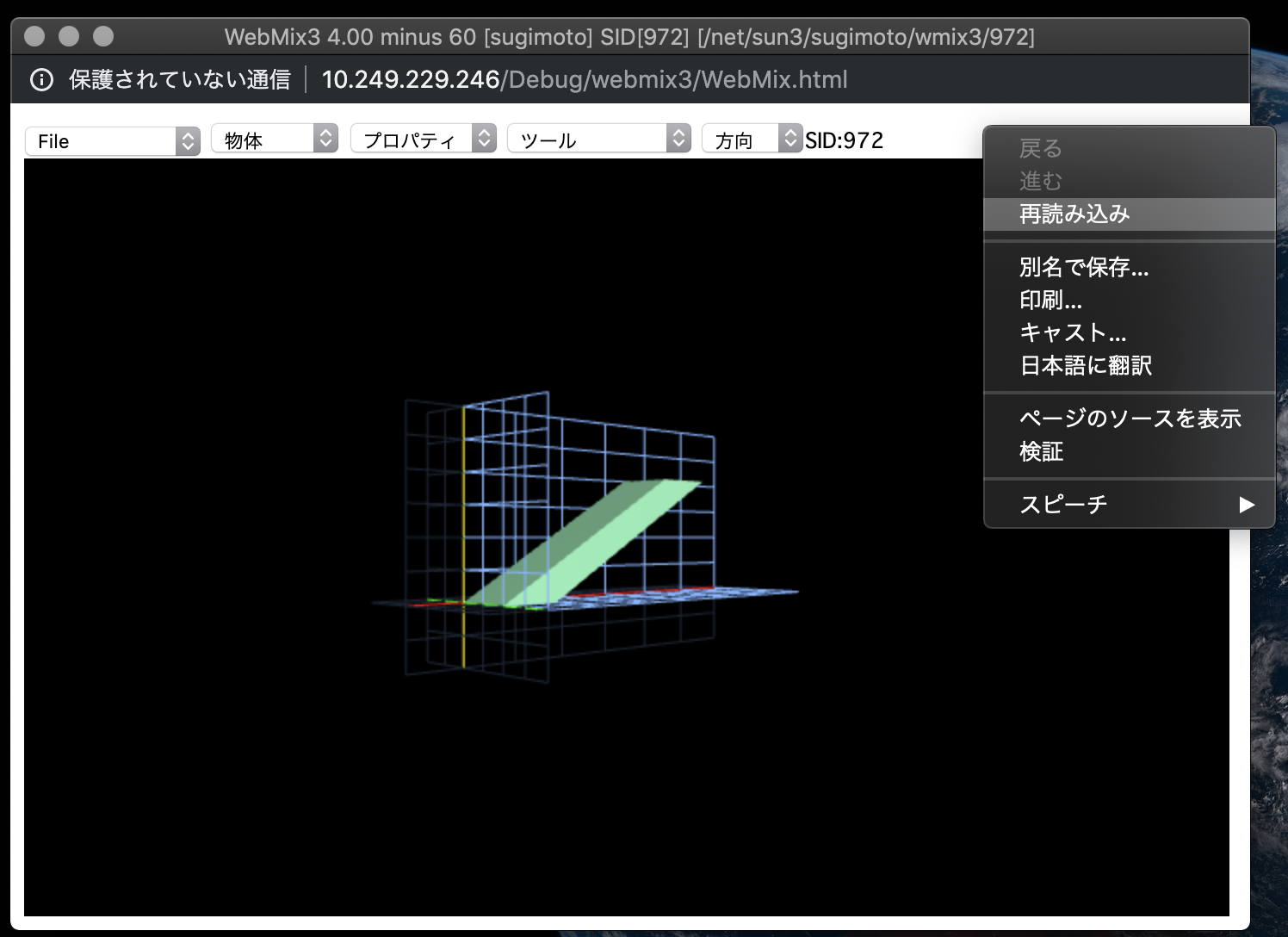
Task: Open the スピーチ submenu
Action: [x=1129, y=505]
